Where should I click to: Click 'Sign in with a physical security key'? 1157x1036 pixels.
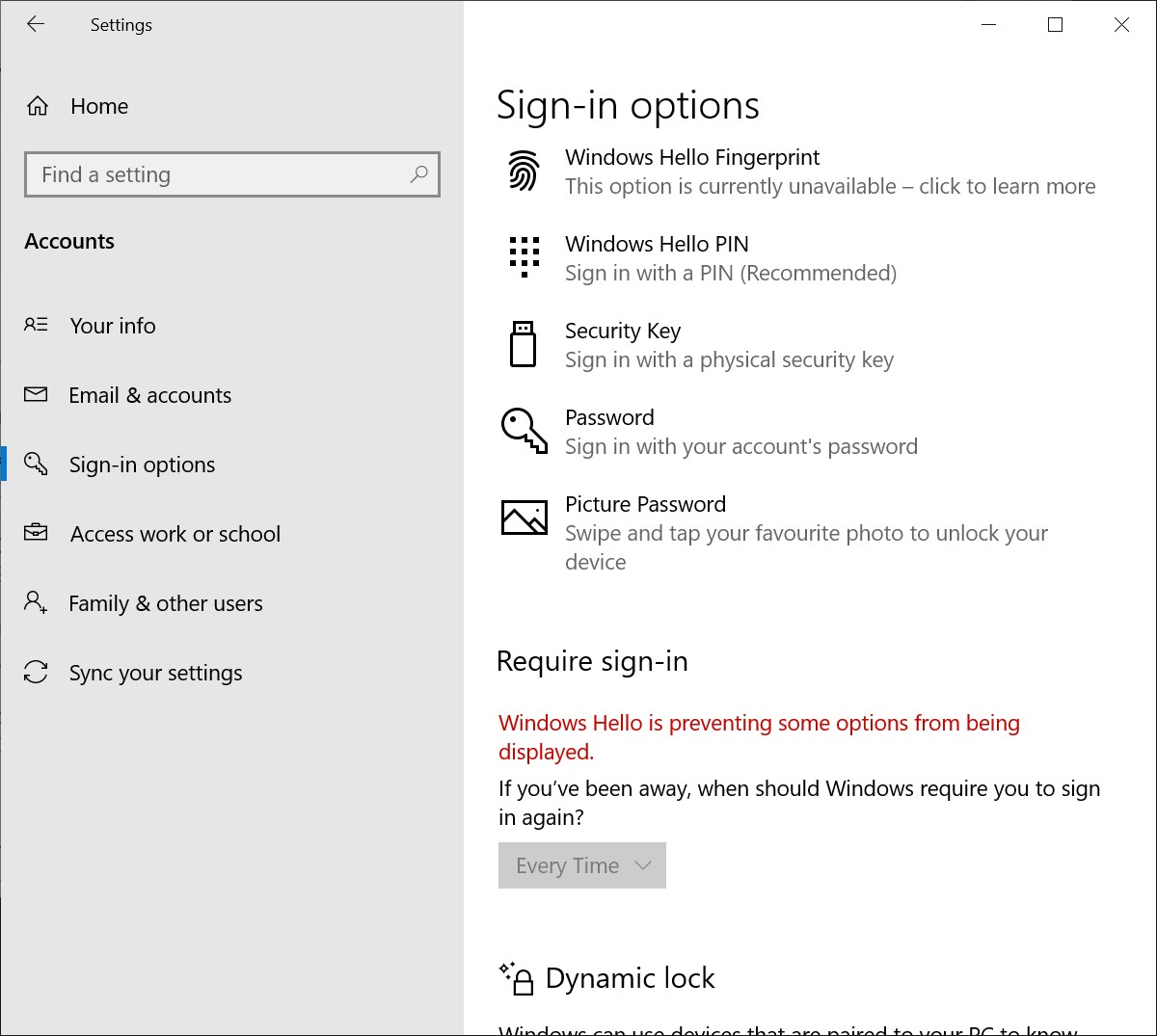pos(729,360)
